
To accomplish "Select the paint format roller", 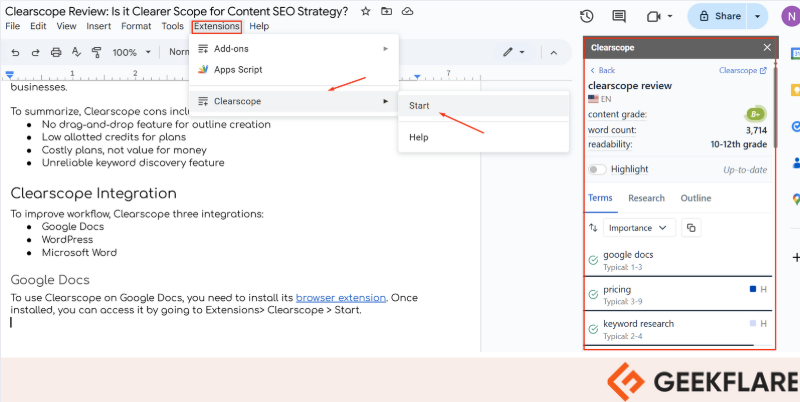I will click(96, 52).
